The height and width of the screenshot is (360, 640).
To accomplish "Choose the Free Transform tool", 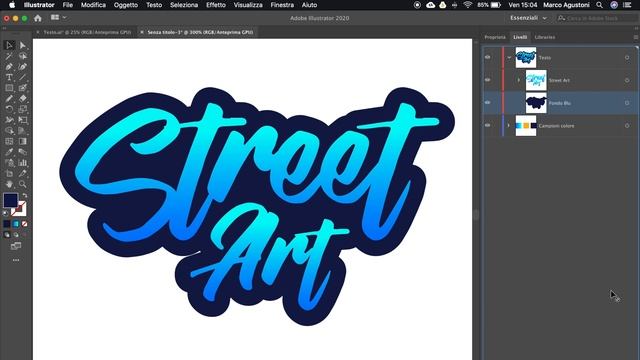I will [22, 120].
